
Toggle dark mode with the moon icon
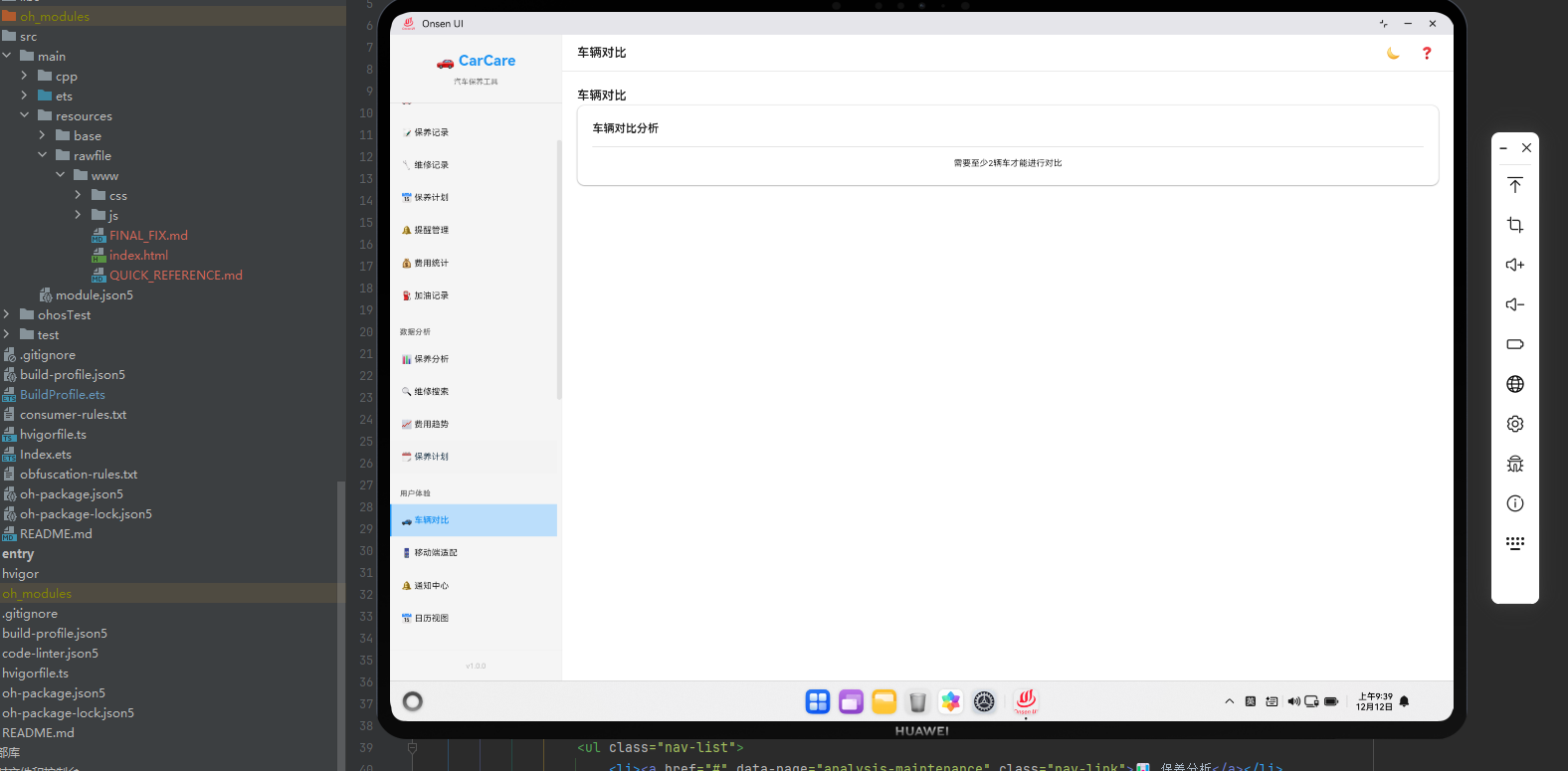coord(1393,54)
